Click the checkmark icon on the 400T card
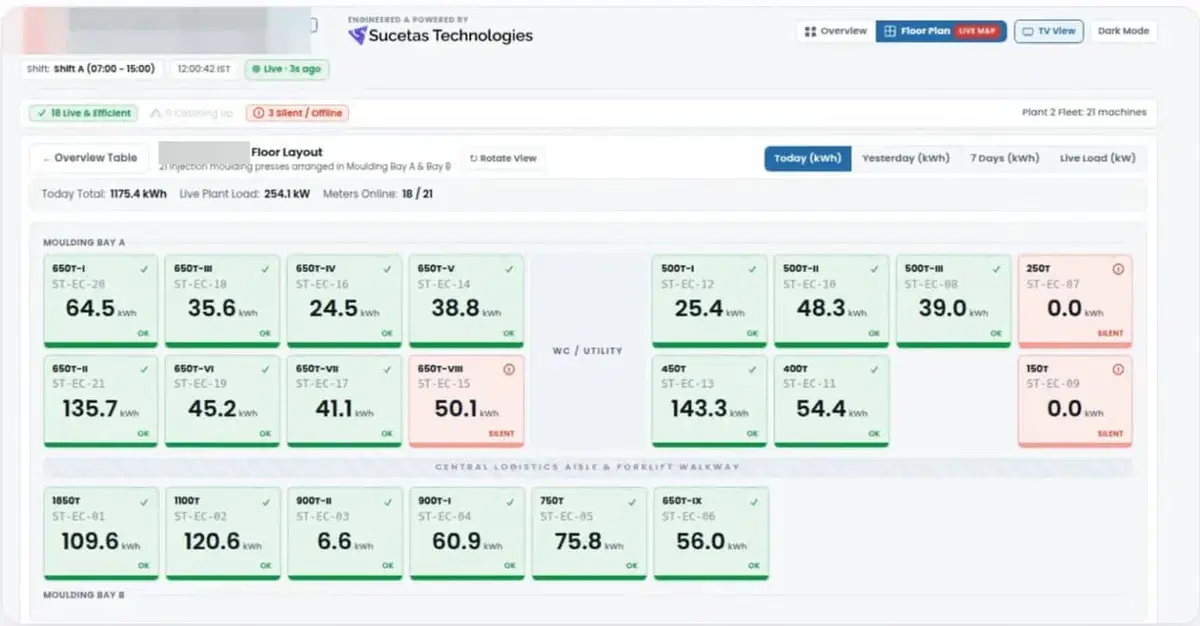This screenshot has height=626, width=1200. tap(875, 369)
